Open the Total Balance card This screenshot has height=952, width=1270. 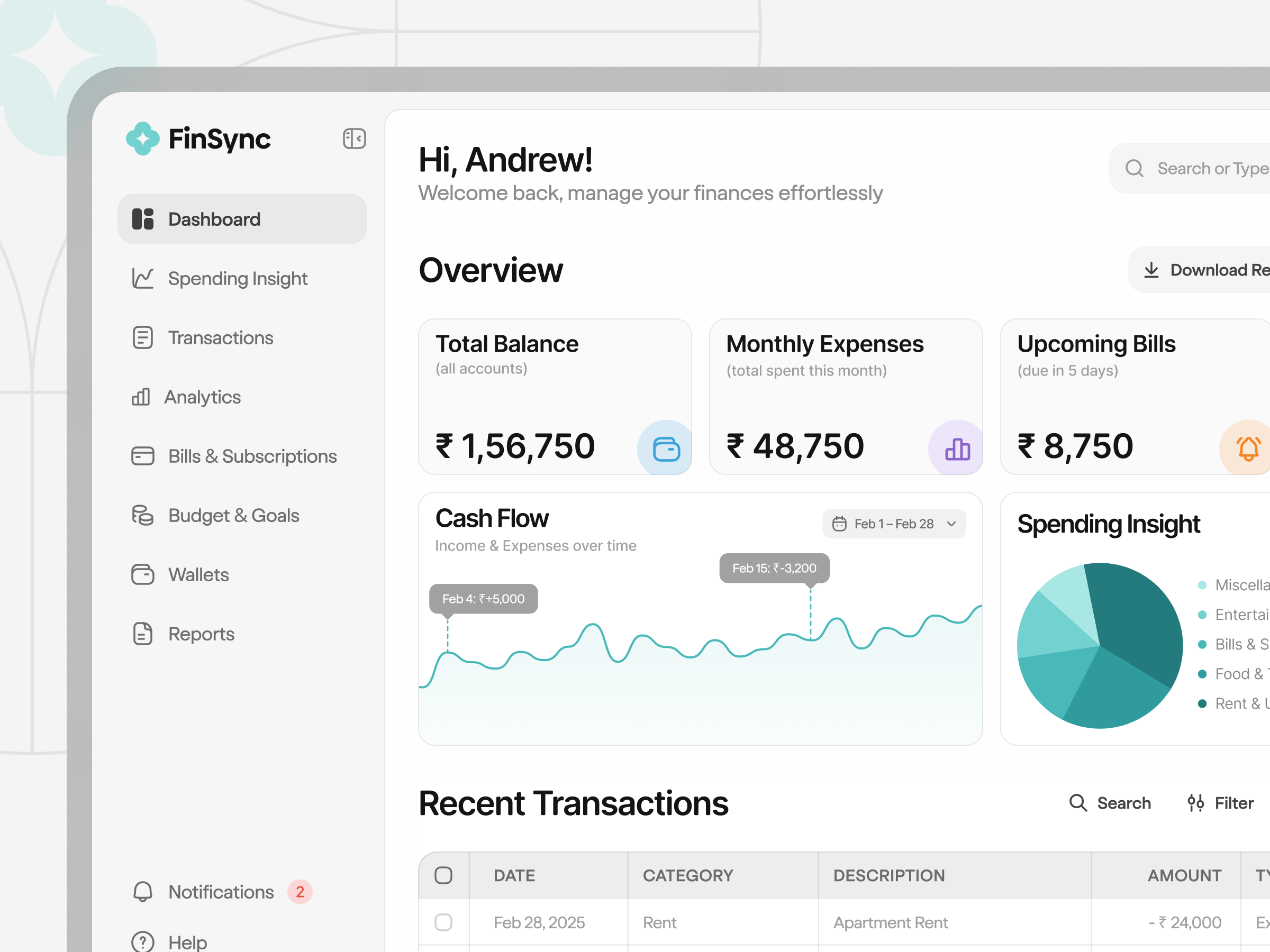point(555,397)
